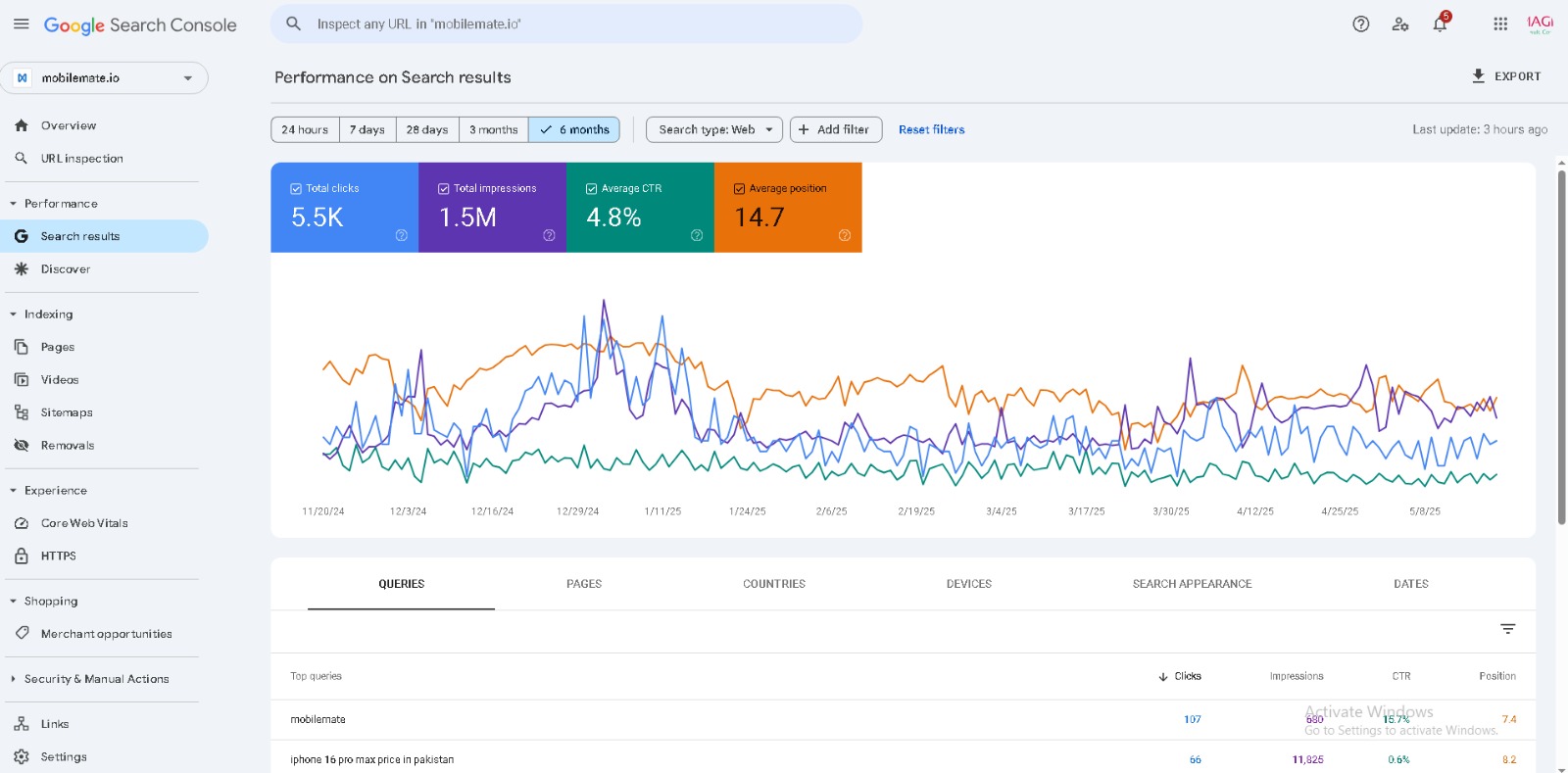Viewport: 1568px width, 773px height.
Task: Click the search magnifier icon in URL bar
Action: point(293,24)
